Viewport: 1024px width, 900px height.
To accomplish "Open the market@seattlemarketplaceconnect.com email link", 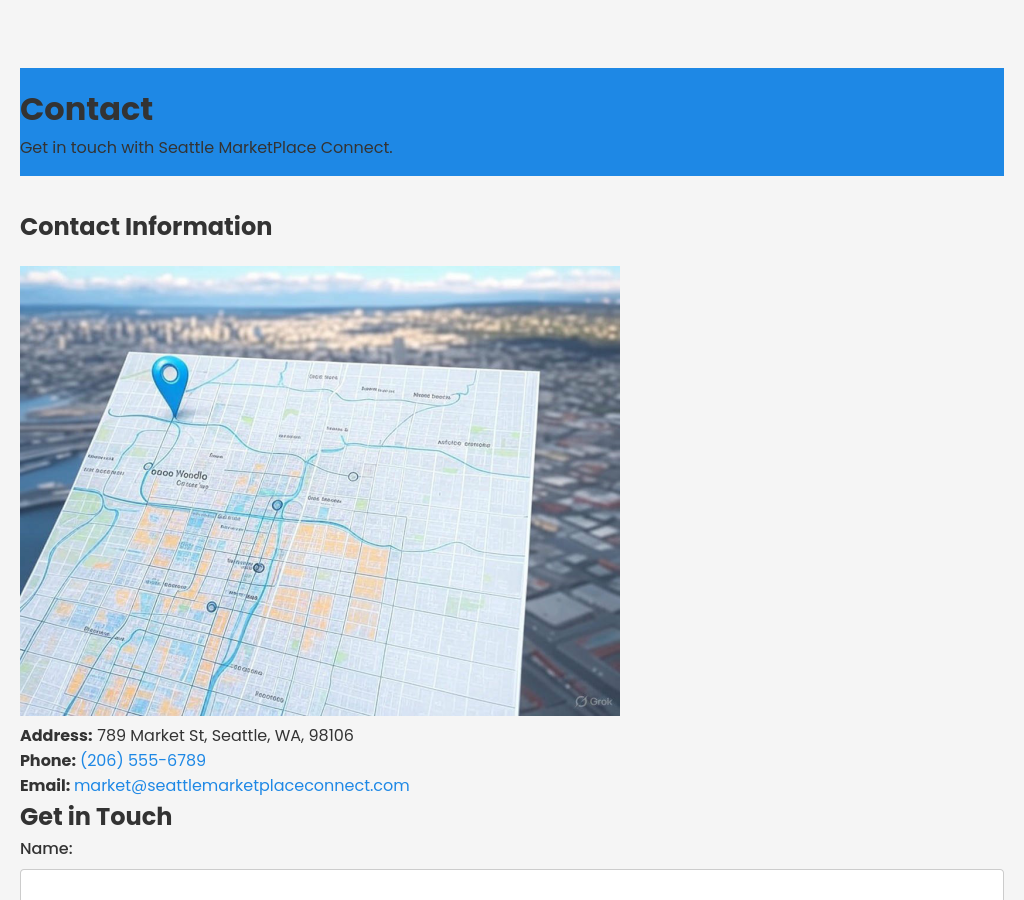I will pyautogui.click(x=241, y=785).
